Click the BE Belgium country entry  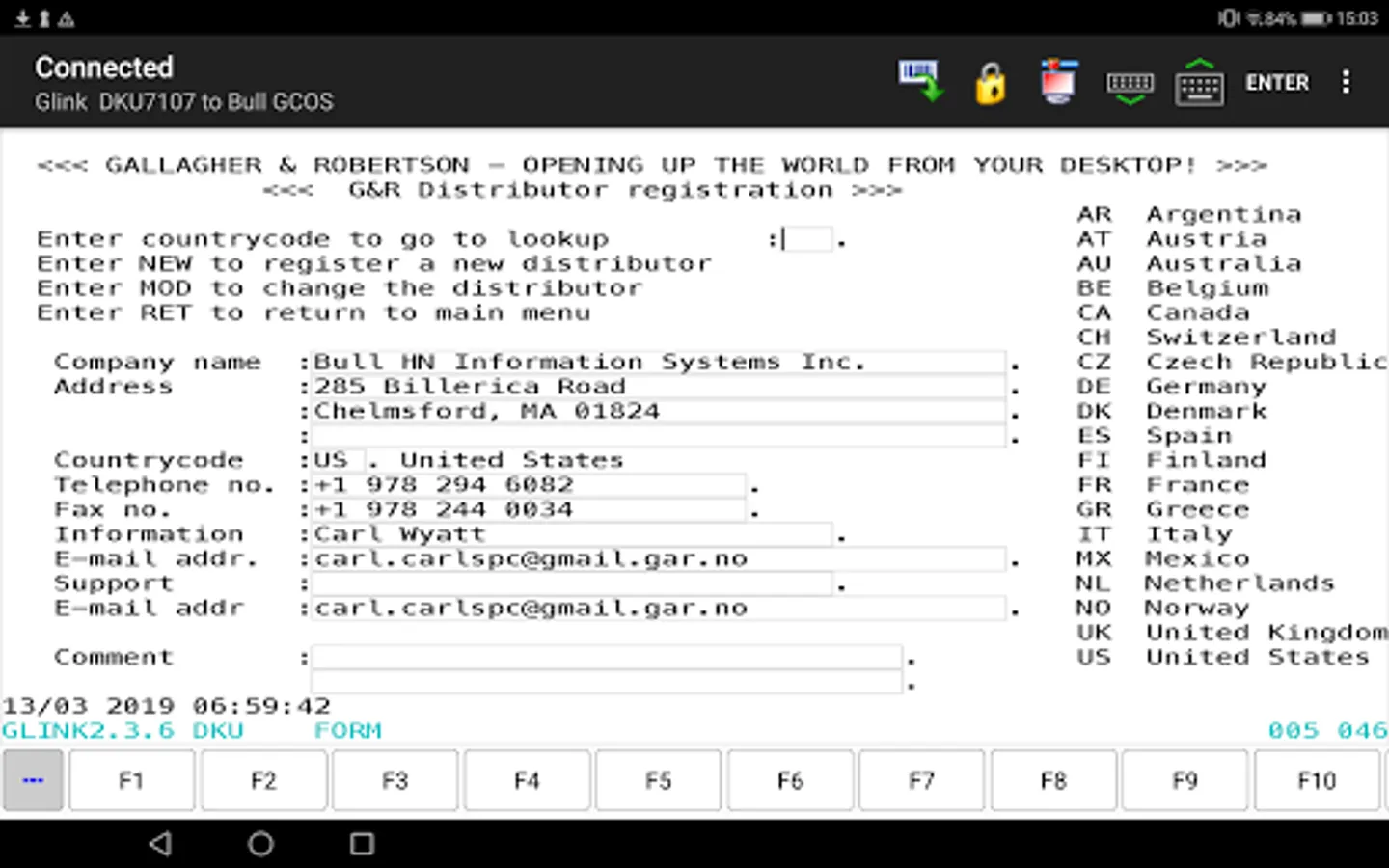click(1173, 288)
